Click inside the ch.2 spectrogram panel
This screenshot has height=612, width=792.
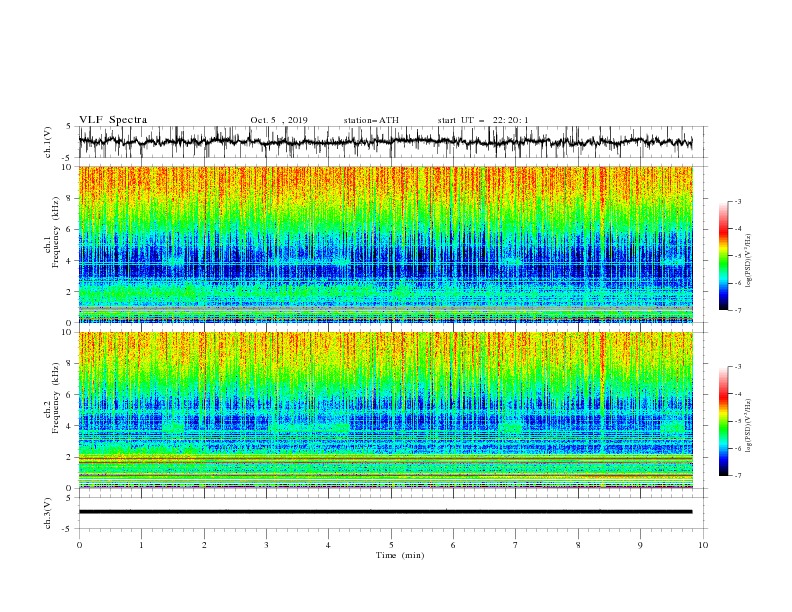[386, 410]
